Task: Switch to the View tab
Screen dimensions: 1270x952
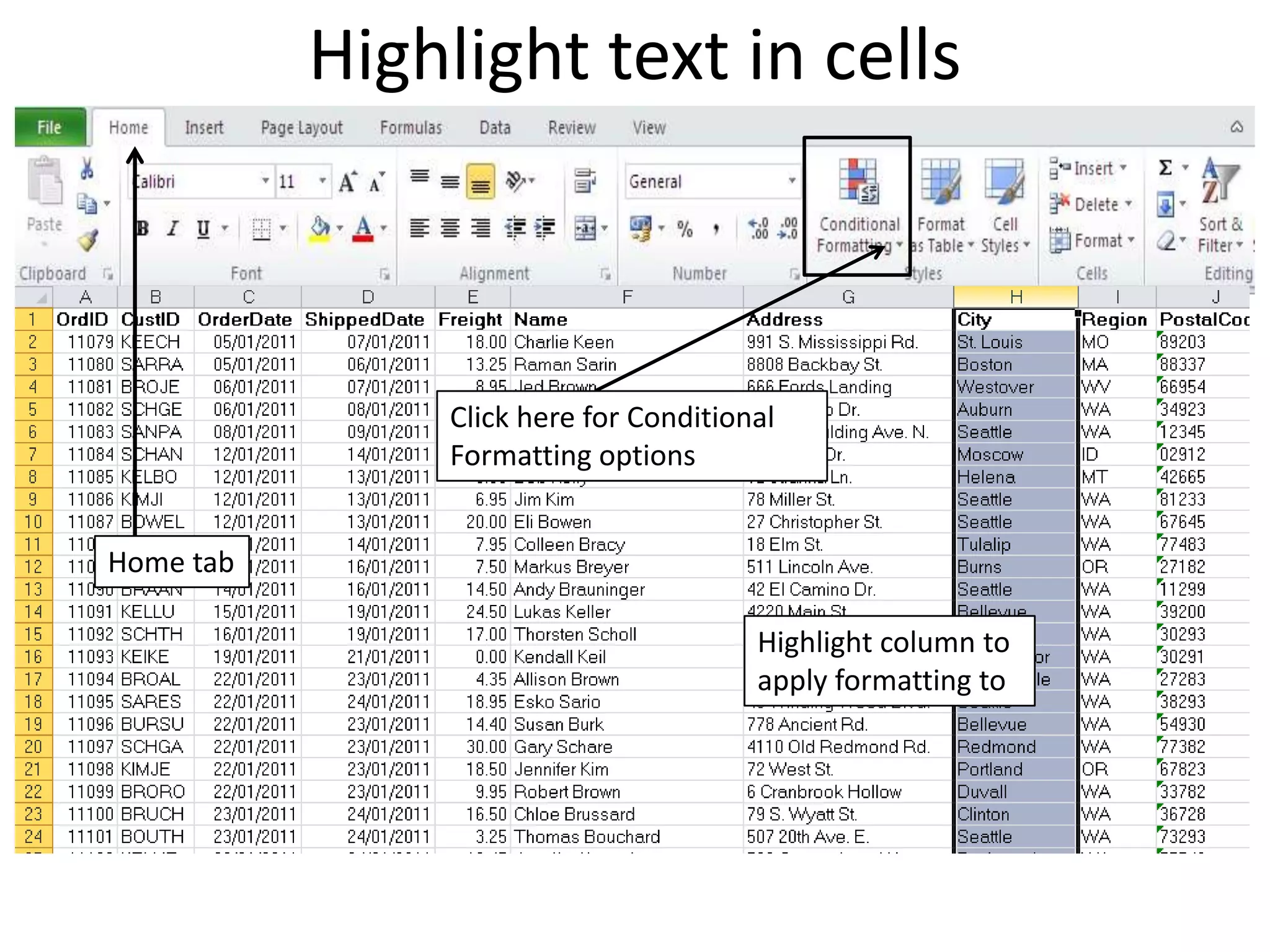Action: point(649,128)
